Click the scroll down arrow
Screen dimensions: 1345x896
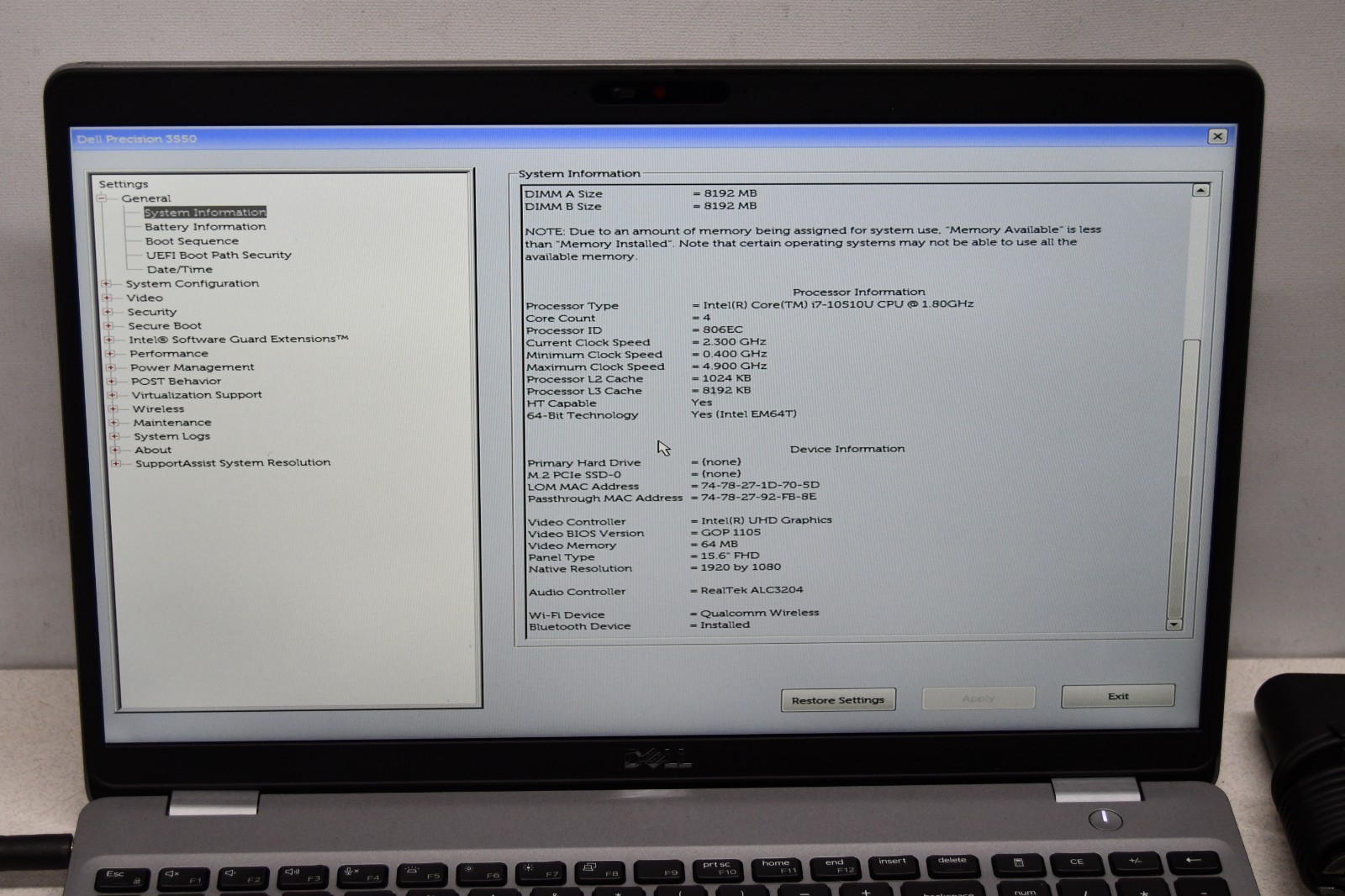tap(1174, 625)
